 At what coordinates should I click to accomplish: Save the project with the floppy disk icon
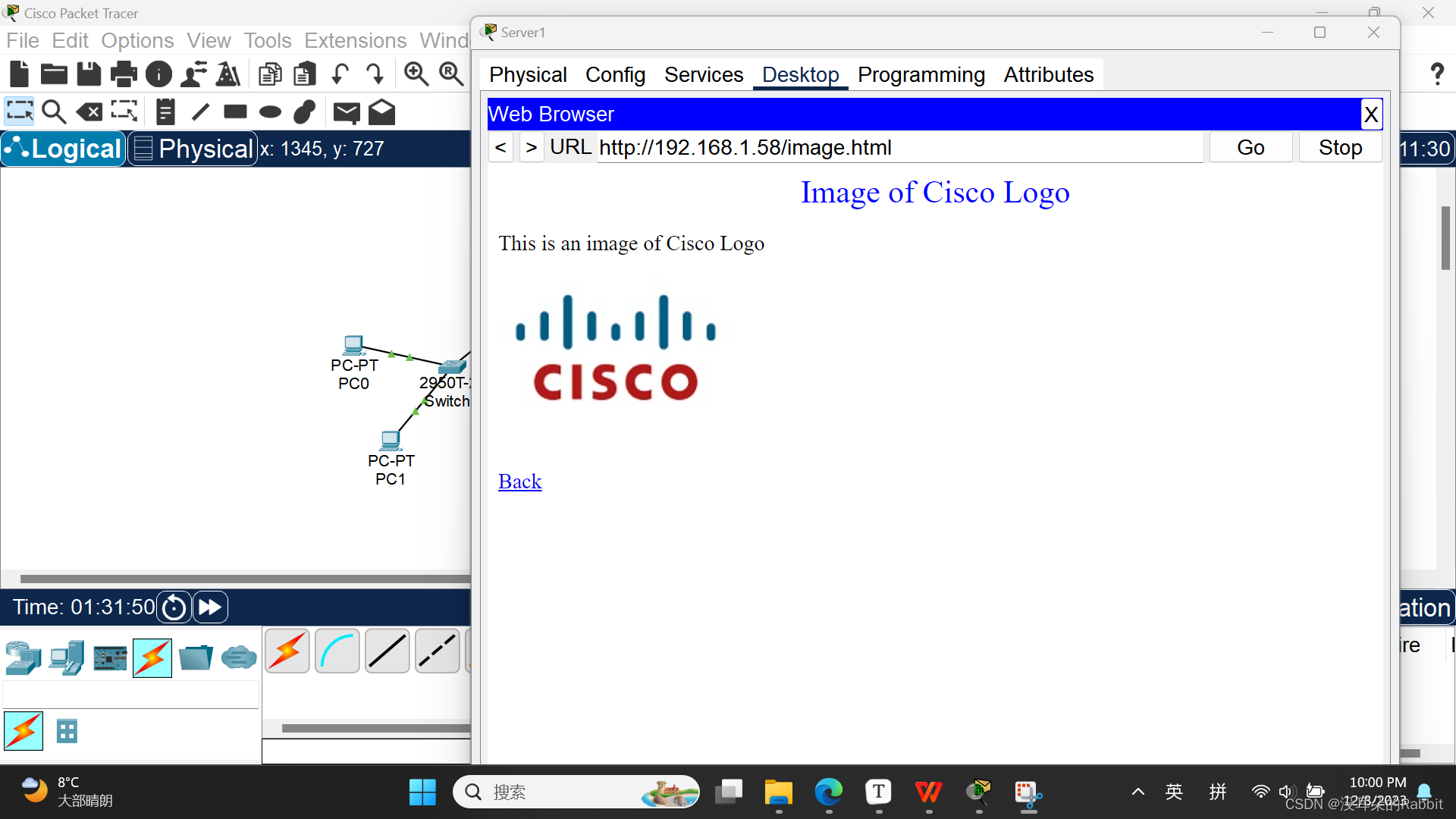[89, 74]
